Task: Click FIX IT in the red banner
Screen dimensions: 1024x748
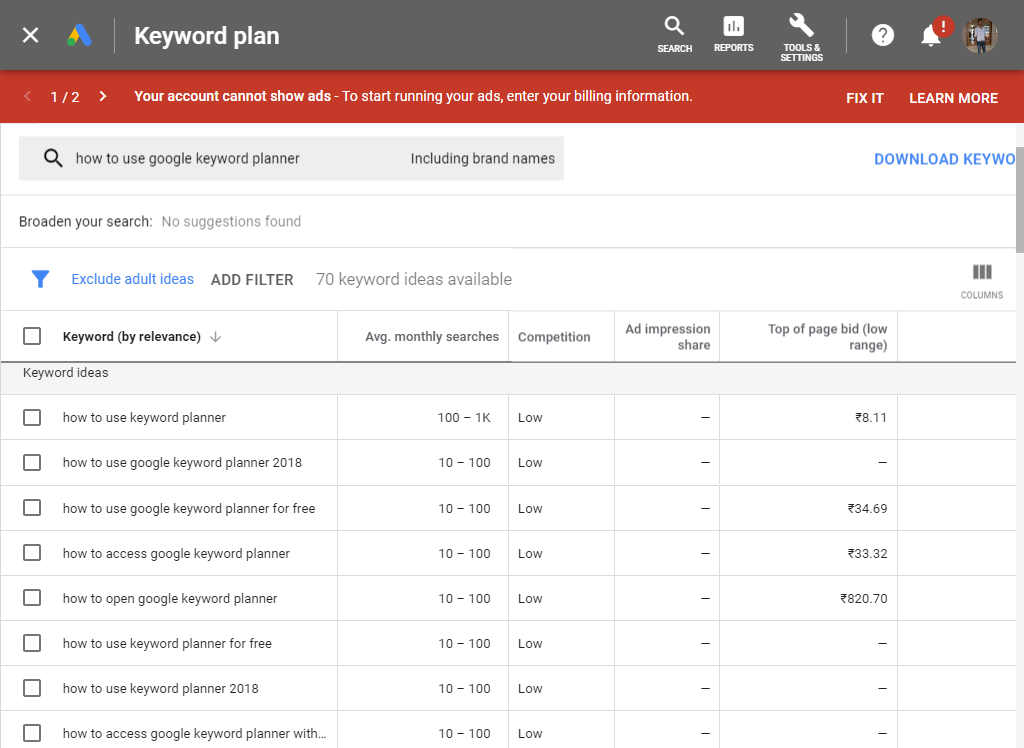Action: click(x=865, y=98)
